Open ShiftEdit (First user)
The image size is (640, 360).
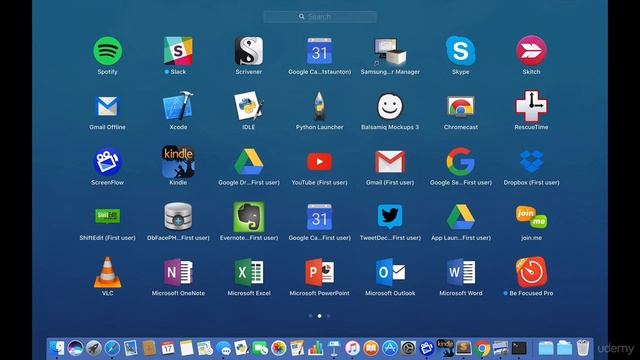107,216
